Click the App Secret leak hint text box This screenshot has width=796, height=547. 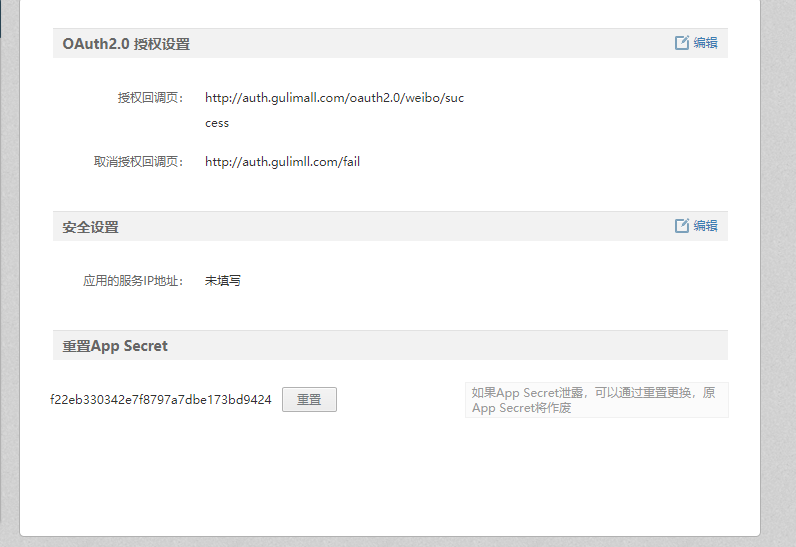coord(596,400)
